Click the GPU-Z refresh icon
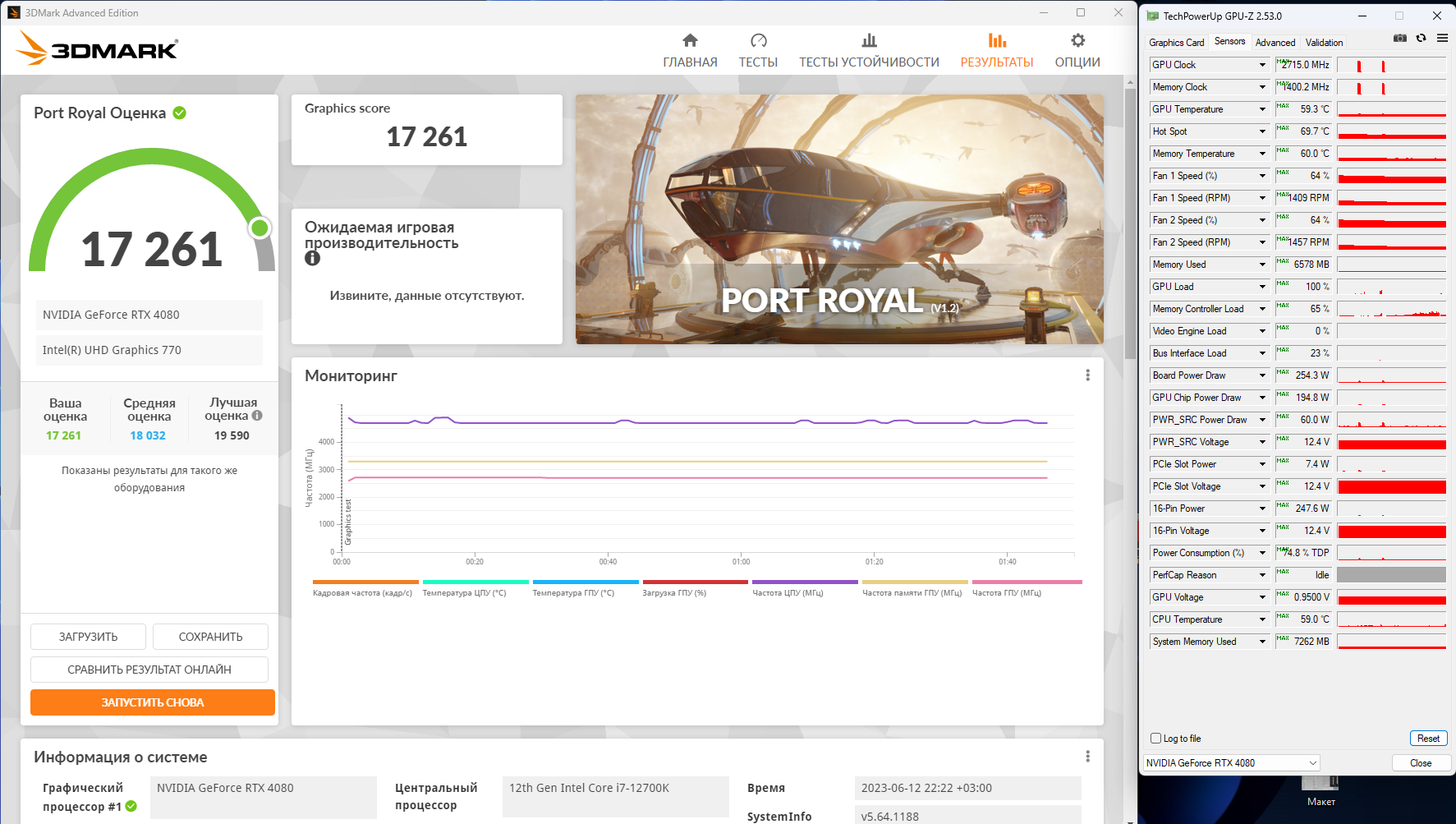This screenshot has width=1456, height=824. [x=1421, y=39]
